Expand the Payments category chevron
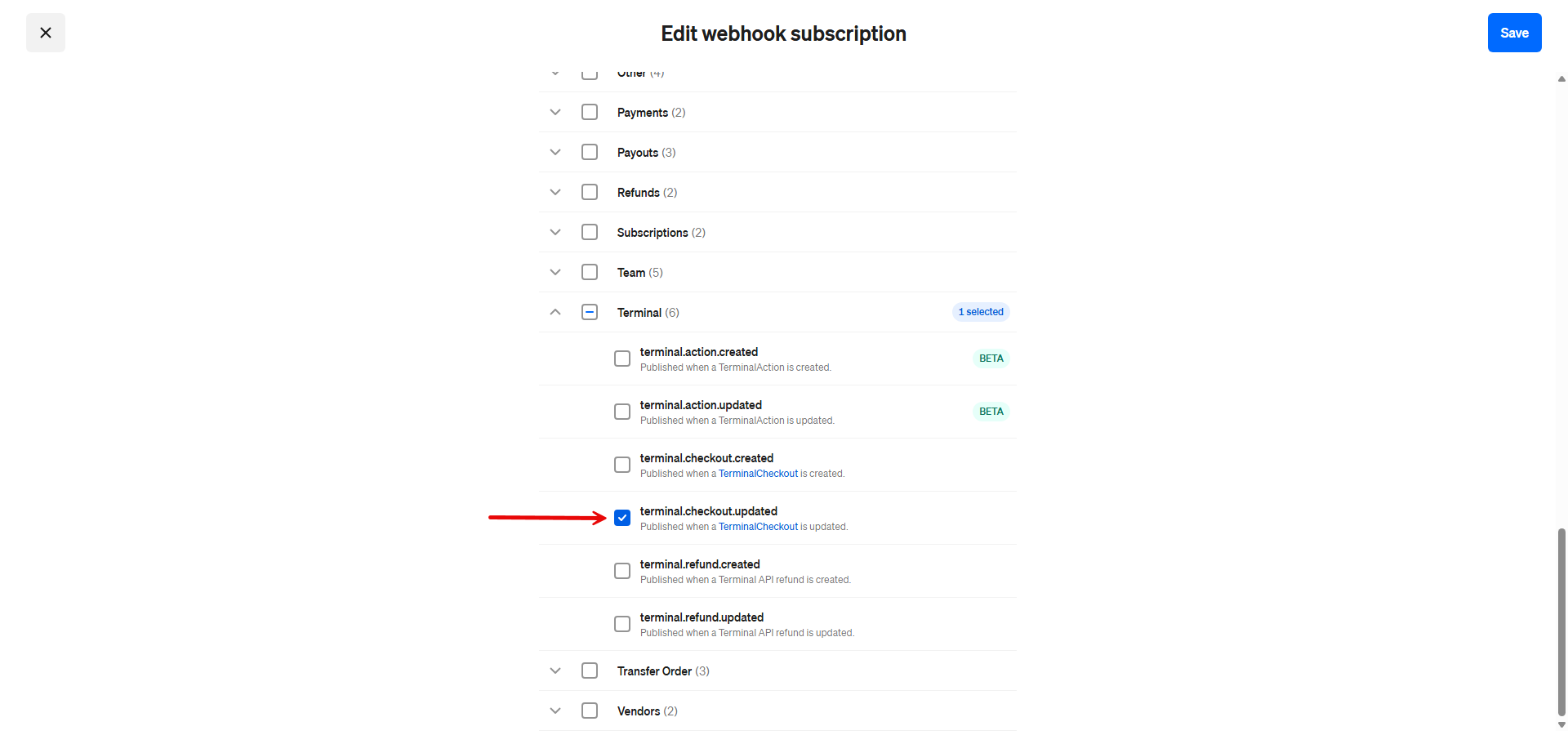 [x=555, y=112]
